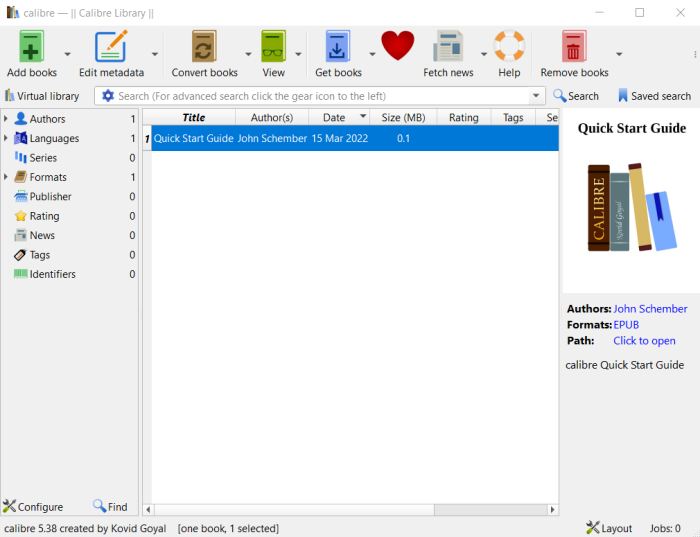Click the Get books download icon
This screenshot has width=700, height=537.
click(x=338, y=46)
